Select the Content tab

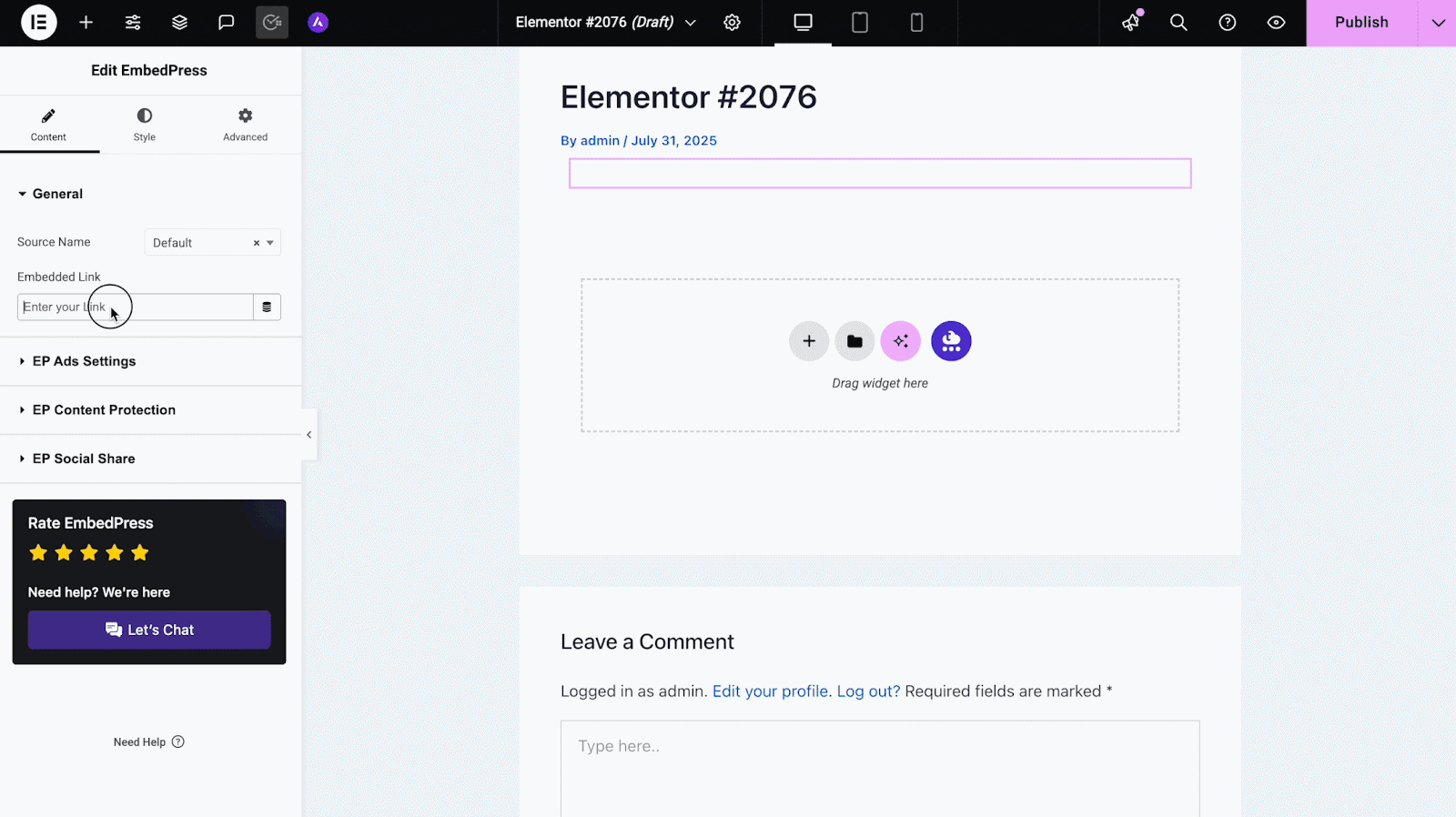coord(48,126)
